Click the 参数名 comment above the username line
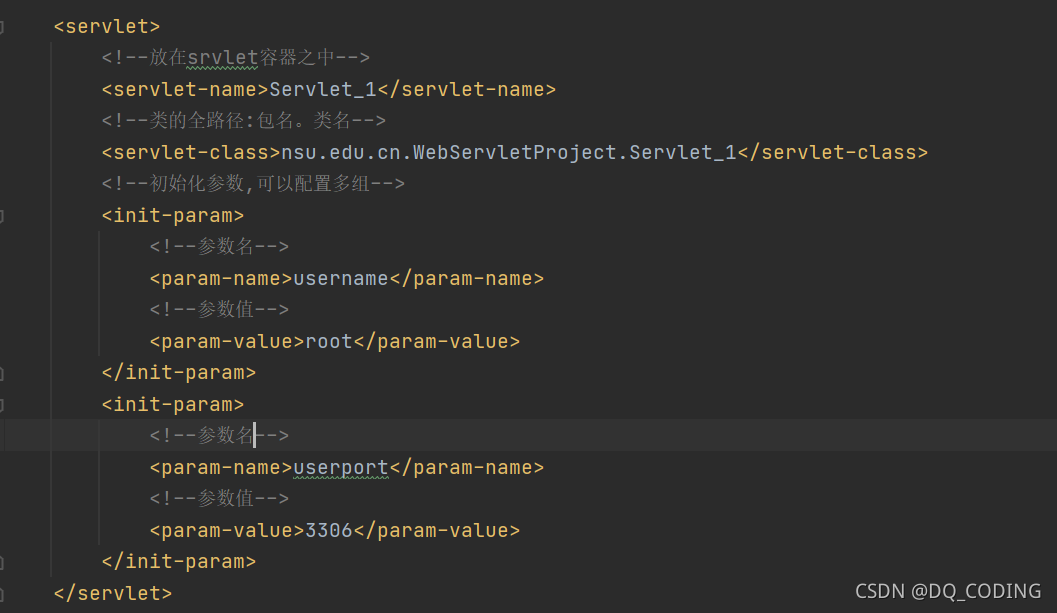The image size is (1057, 613). 219,246
